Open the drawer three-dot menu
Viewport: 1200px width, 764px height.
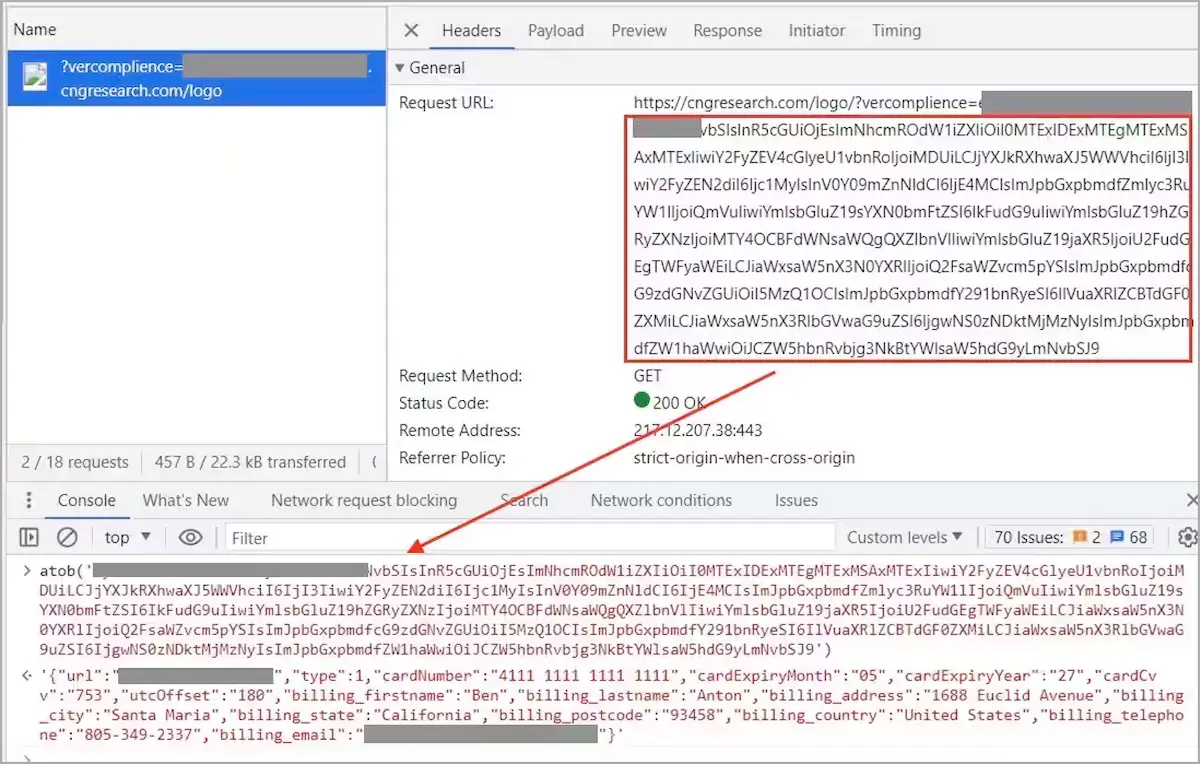29,501
